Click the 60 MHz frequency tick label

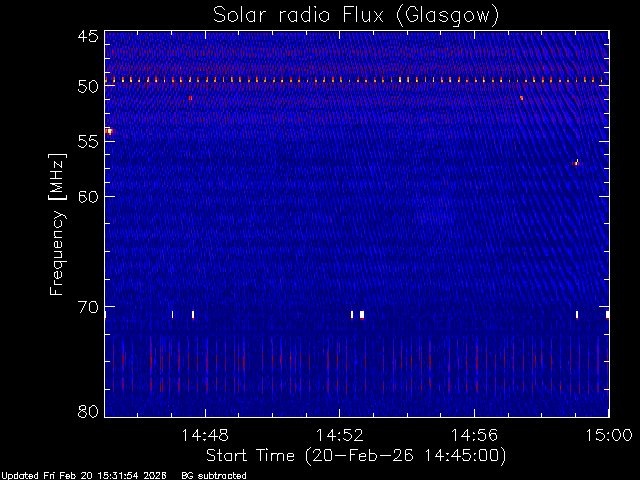click(x=88, y=196)
